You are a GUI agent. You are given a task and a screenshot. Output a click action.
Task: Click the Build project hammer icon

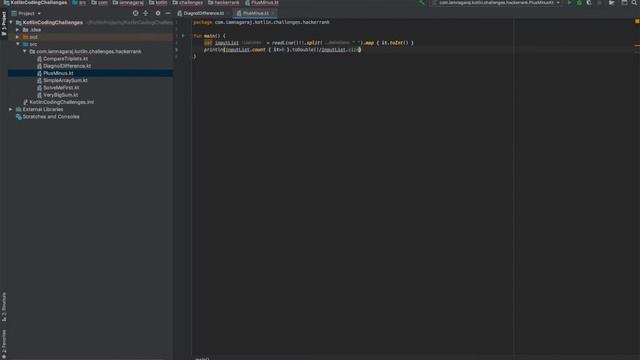click(422, 2)
